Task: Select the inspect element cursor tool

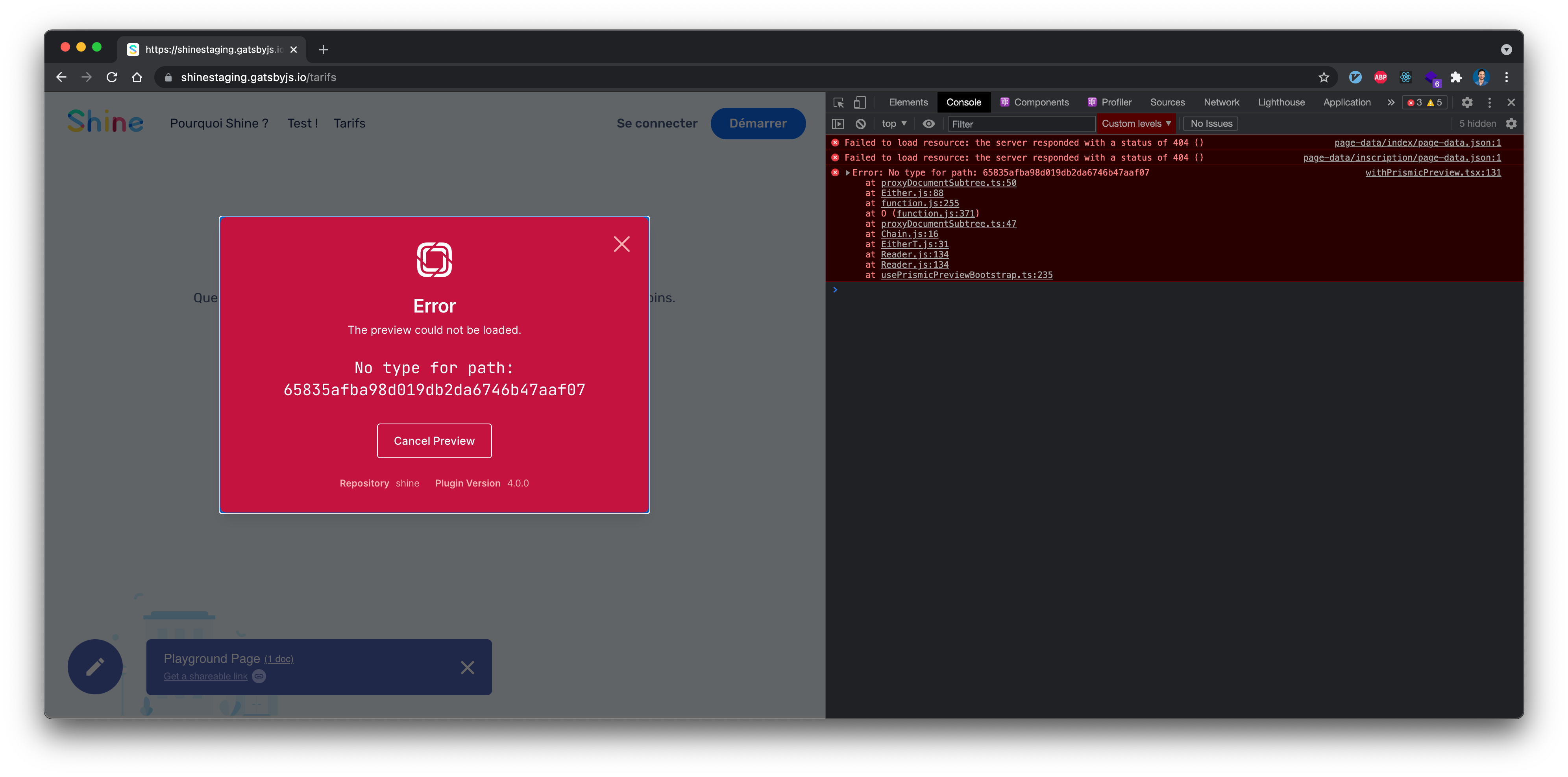Action: click(x=838, y=102)
